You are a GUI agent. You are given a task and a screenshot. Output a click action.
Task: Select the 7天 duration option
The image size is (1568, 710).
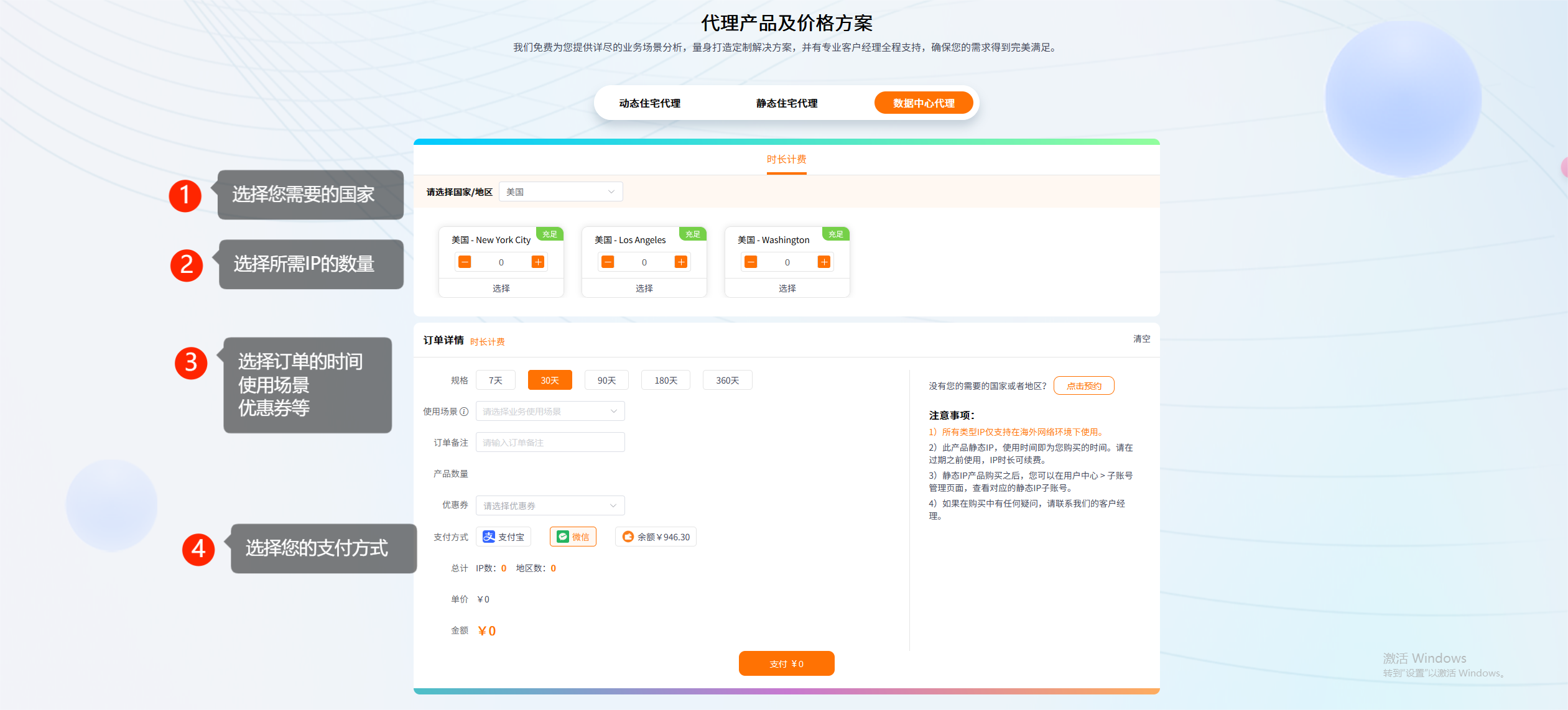[x=495, y=380]
